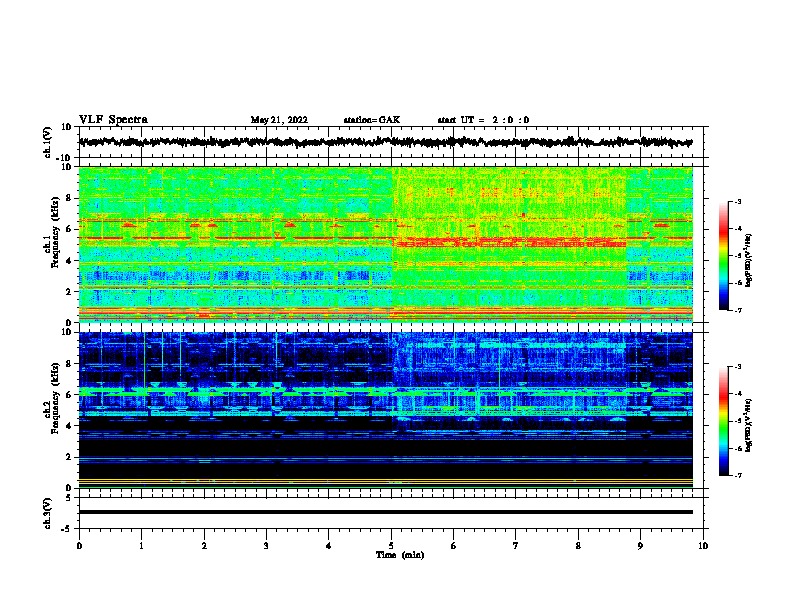Image resolution: width=792 pixels, height=612 pixels.
Task: Click the ch.1 color bar's "log(PSD)" label
Action: 749,260
